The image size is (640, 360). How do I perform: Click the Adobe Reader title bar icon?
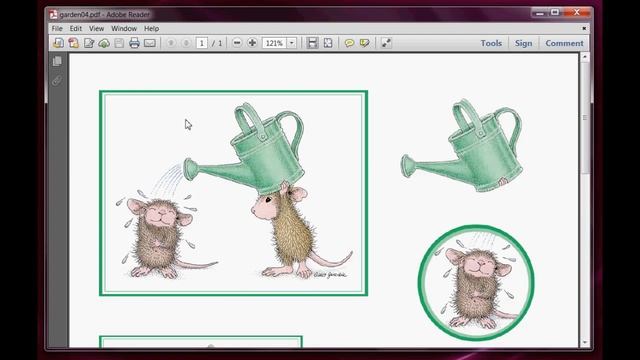coord(53,15)
